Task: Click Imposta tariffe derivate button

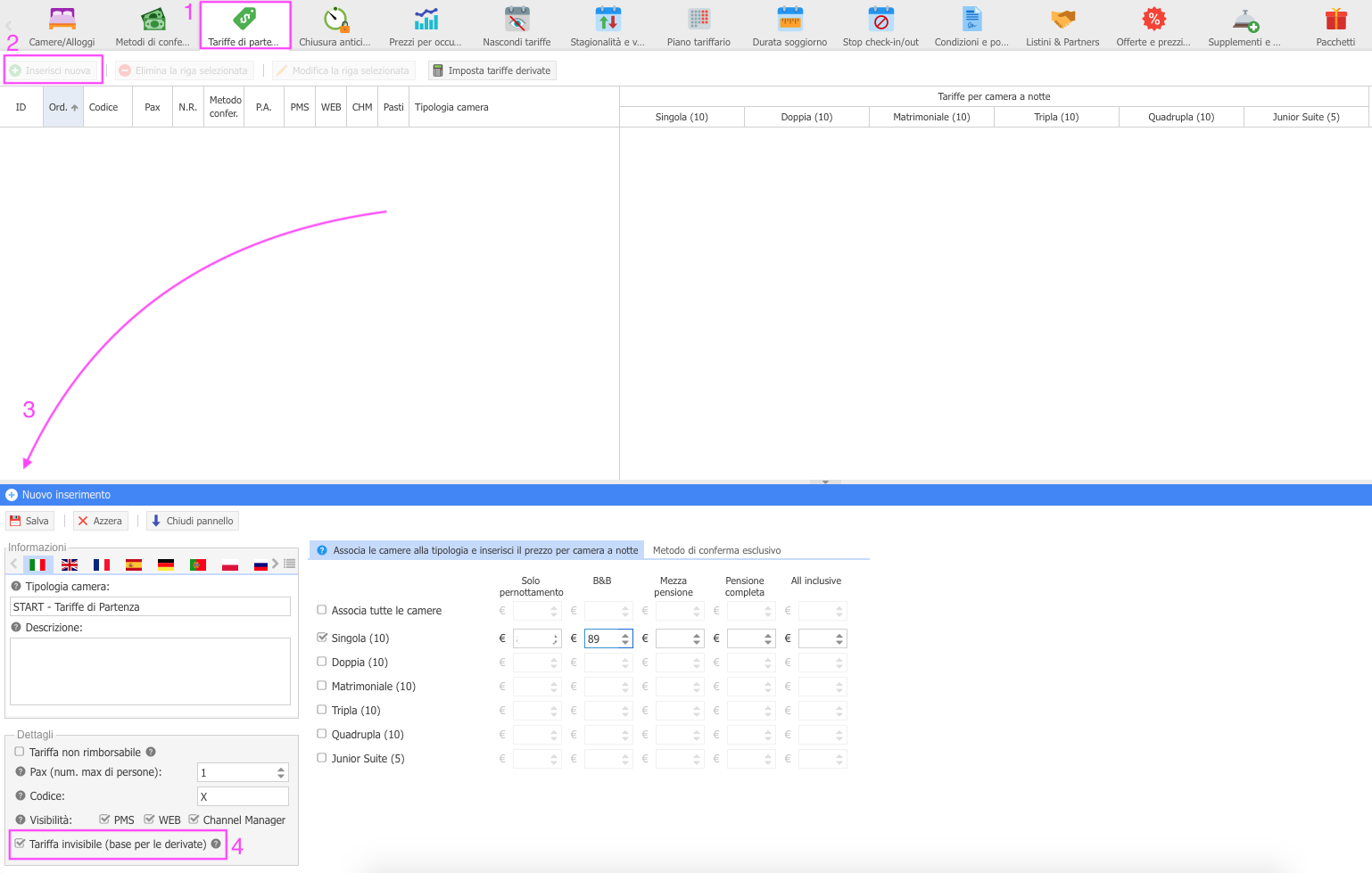Action: (x=492, y=70)
